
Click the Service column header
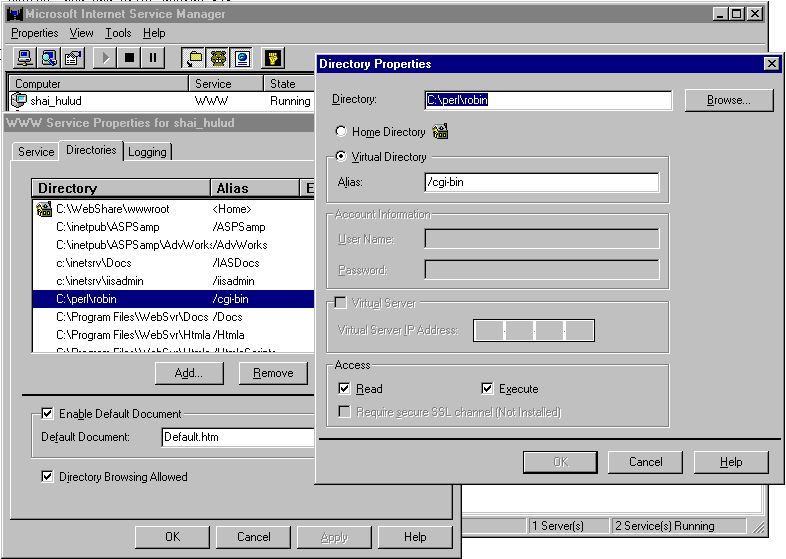point(226,83)
